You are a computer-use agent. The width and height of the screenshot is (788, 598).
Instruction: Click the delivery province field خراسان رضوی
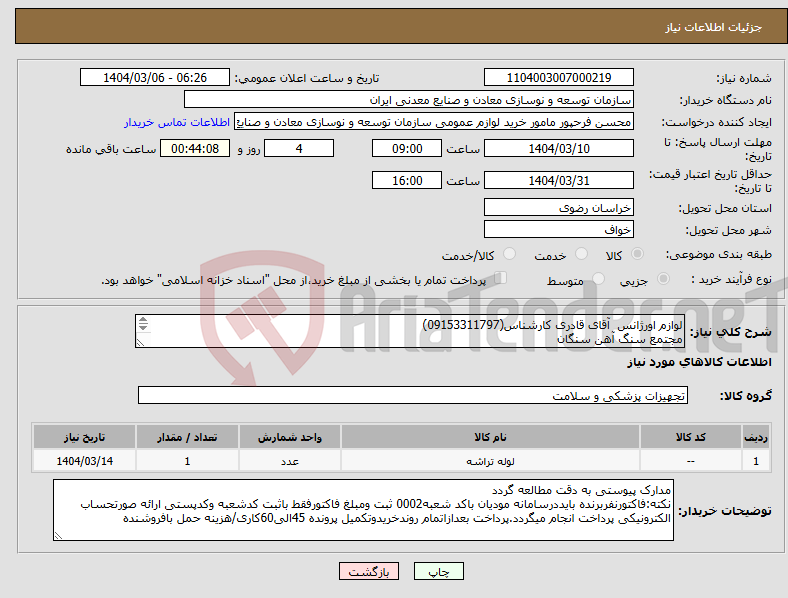click(x=559, y=207)
